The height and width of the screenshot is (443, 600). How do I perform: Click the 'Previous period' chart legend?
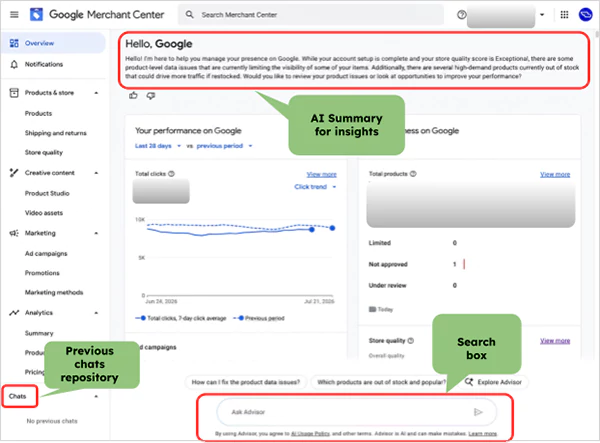click(x=259, y=318)
